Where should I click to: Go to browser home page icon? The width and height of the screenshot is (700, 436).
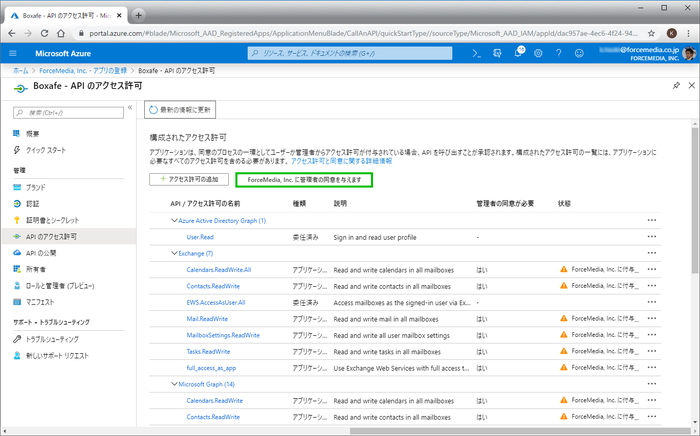tap(61, 33)
